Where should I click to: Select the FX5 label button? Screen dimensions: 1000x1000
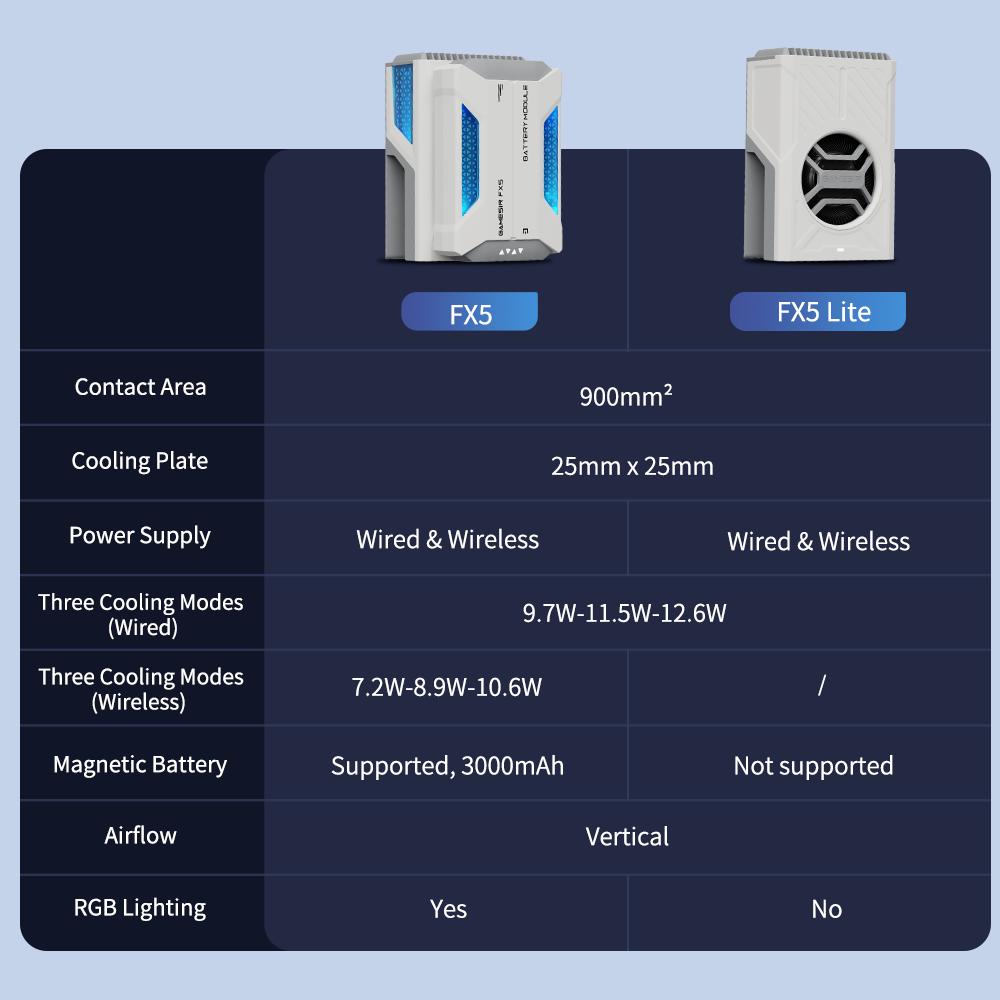click(470, 313)
